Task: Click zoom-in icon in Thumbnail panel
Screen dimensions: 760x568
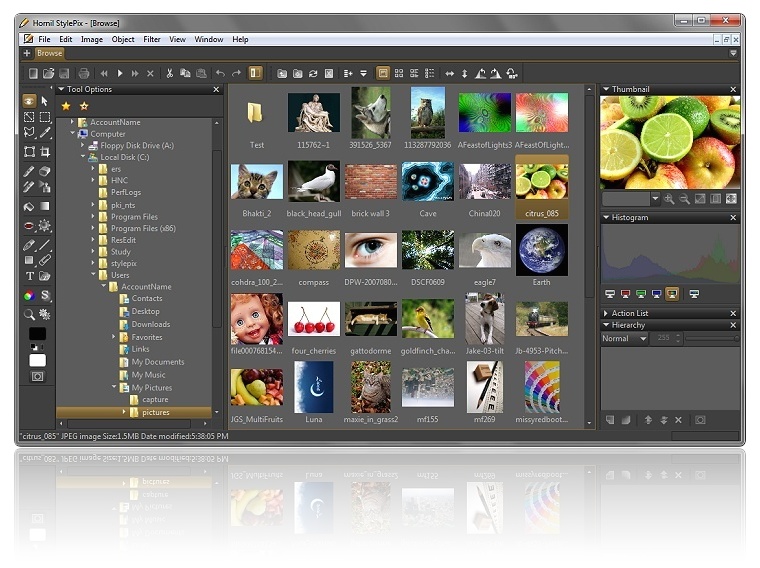Action: tap(669, 199)
